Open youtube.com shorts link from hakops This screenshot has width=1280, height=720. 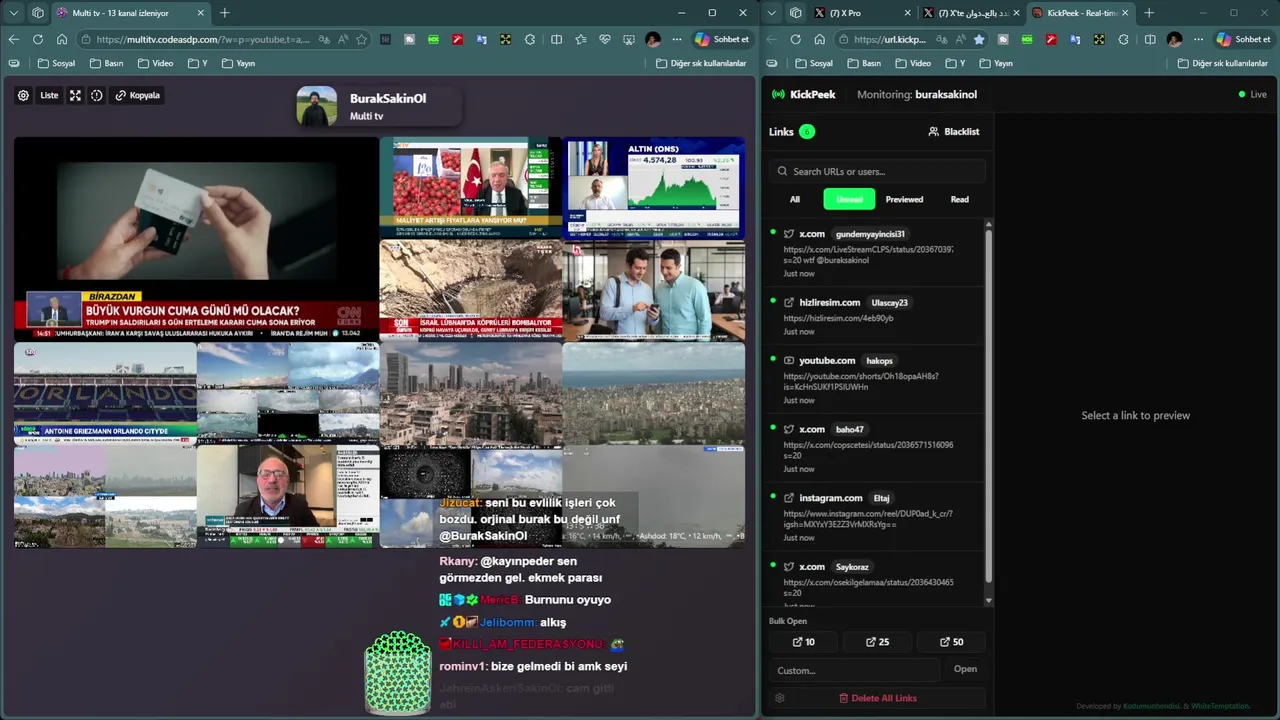(873, 380)
